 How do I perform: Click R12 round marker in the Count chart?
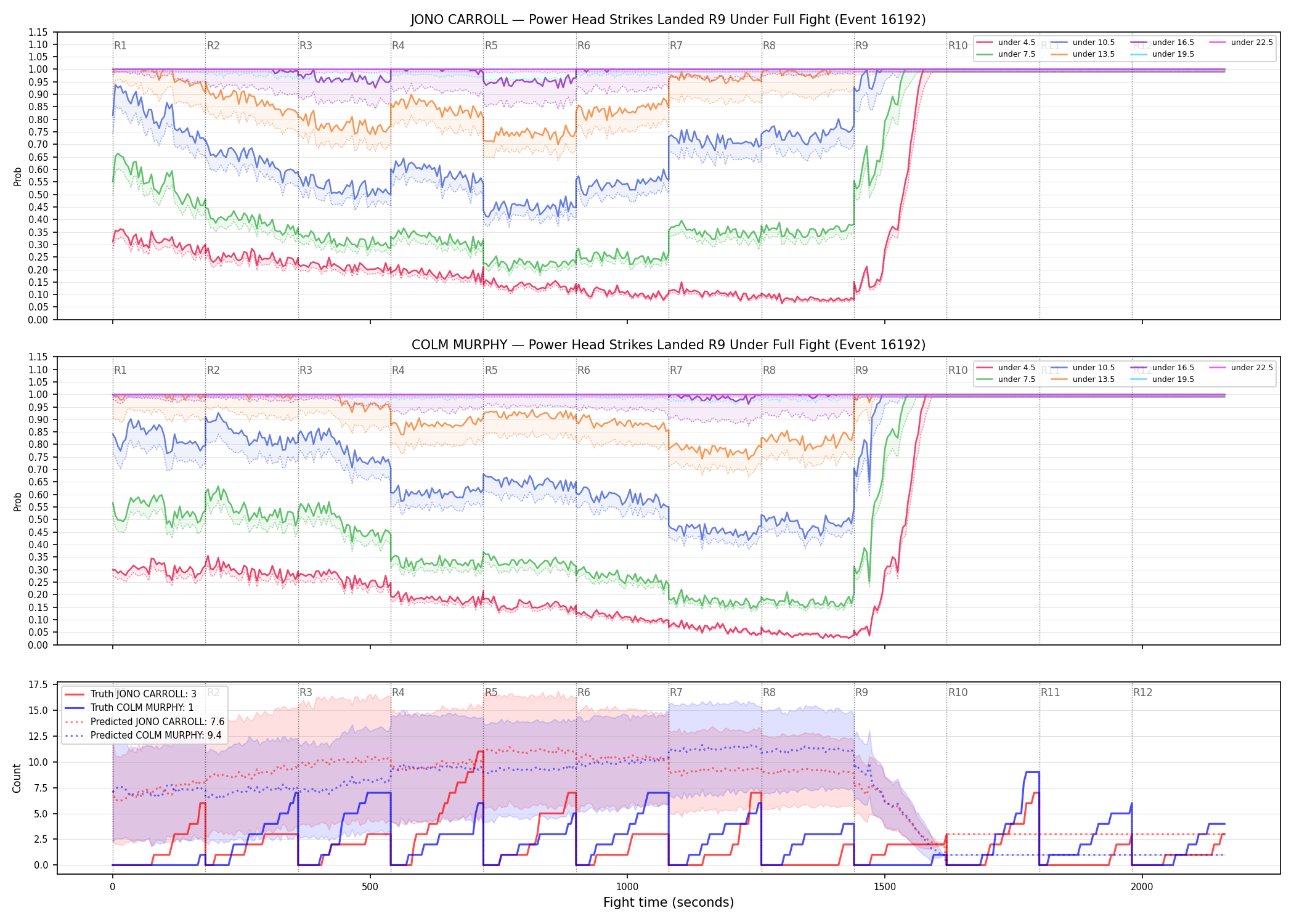[1142, 692]
